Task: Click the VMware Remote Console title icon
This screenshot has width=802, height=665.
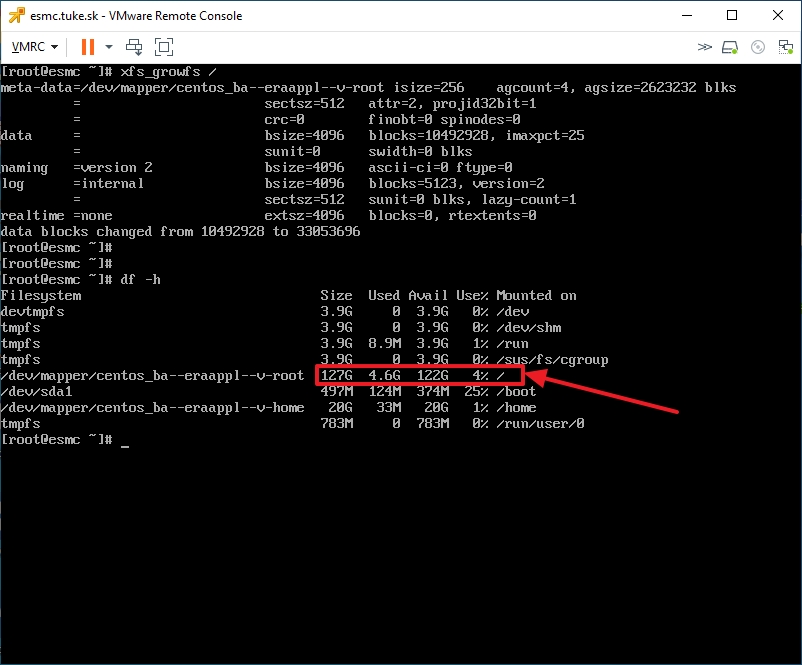Action: (16, 15)
